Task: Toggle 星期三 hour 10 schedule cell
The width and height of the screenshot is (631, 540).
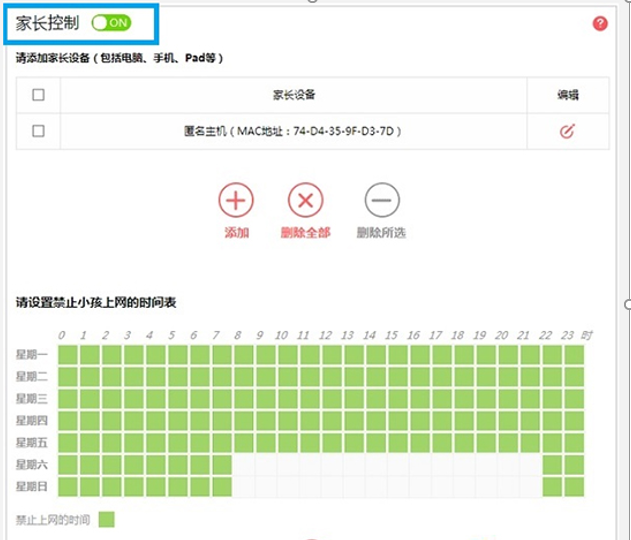Action: click(287, 398)
